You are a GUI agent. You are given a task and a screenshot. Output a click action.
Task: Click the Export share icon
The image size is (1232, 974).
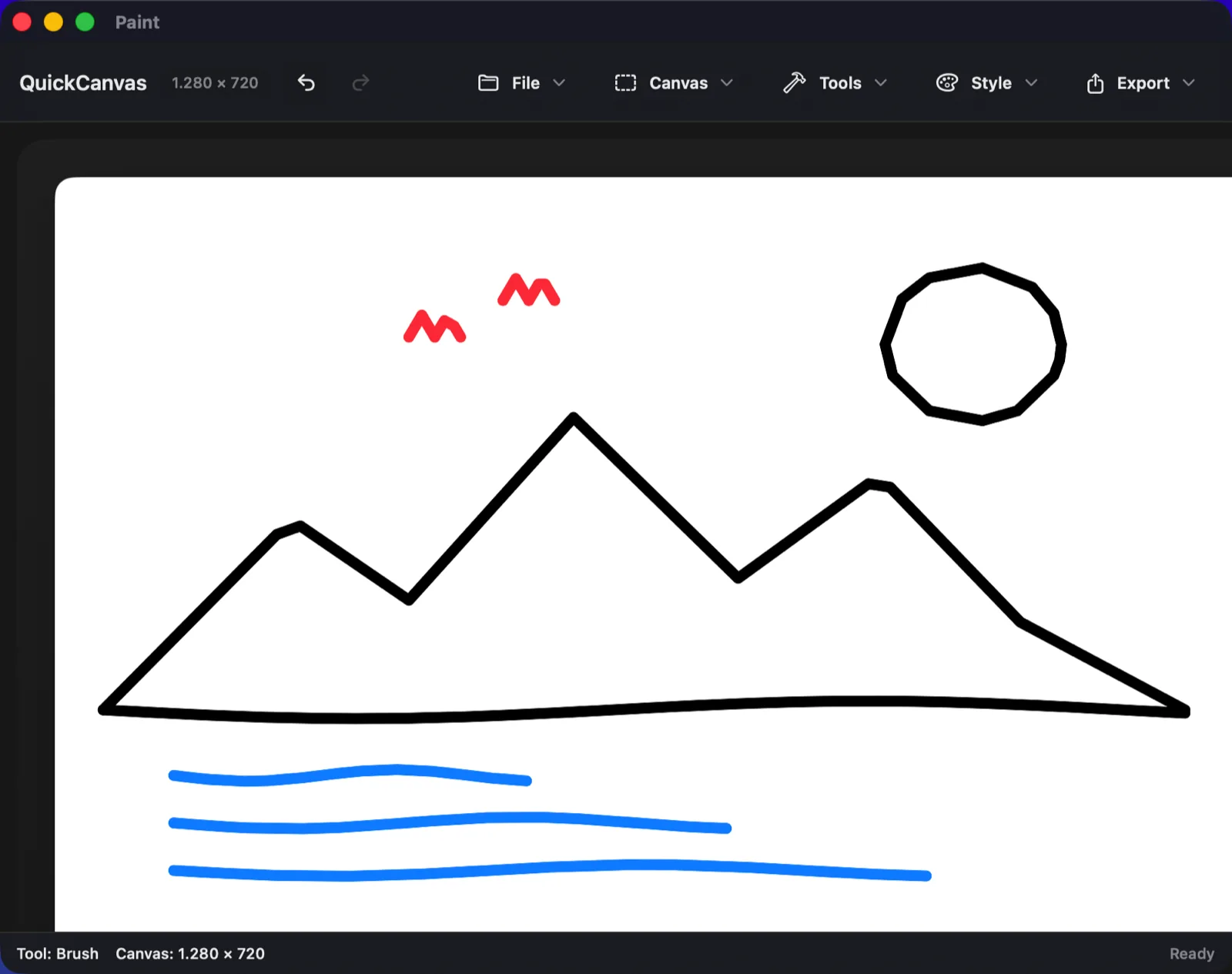pos(1095,83)
